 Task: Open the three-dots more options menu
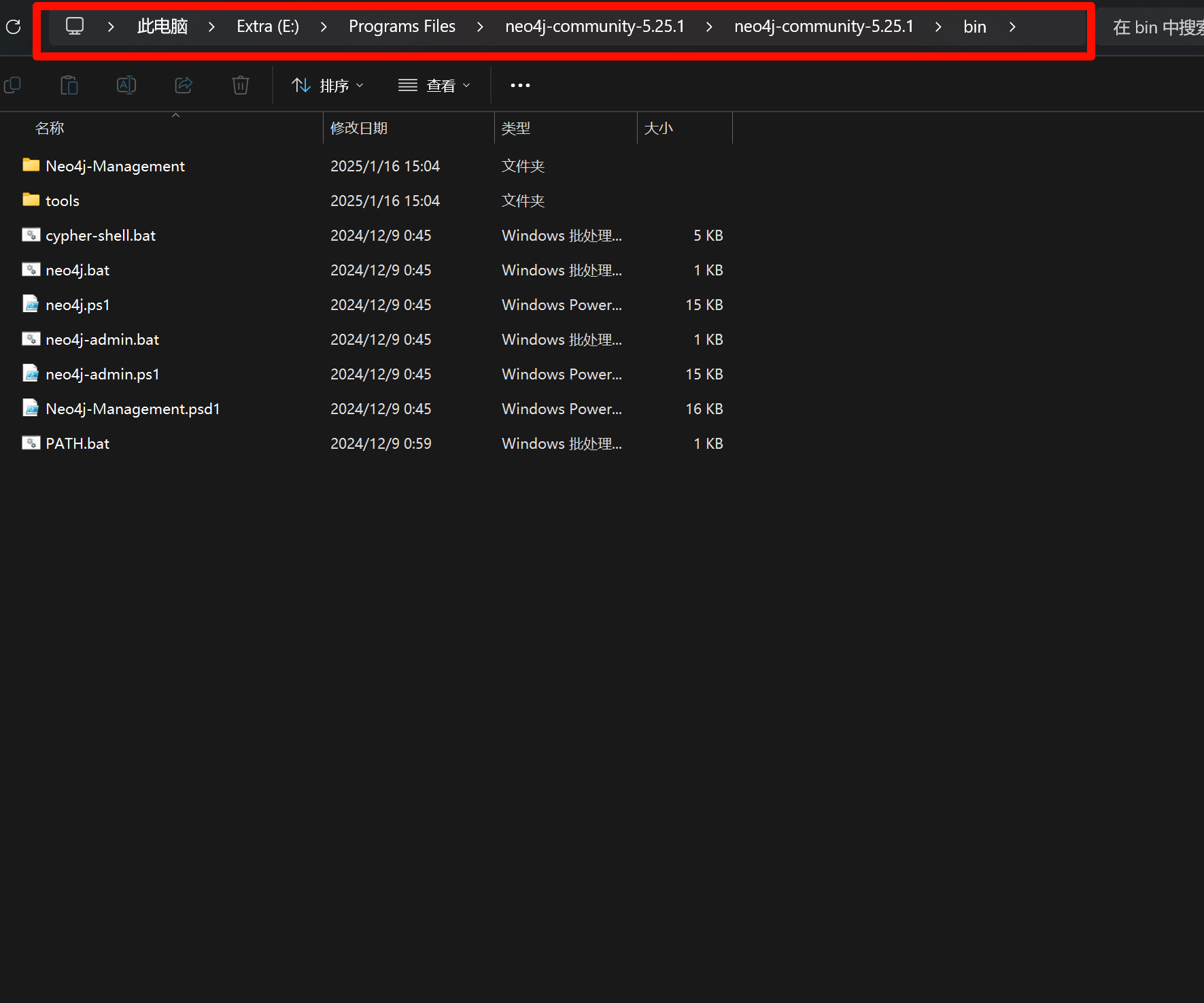pos(520,85)
